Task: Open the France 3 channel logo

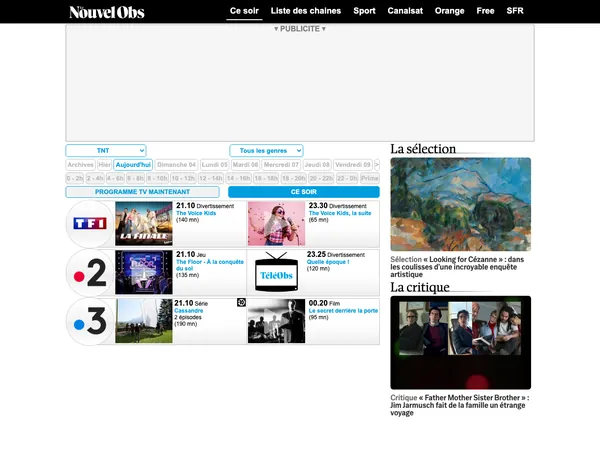Action: point(90,321)
